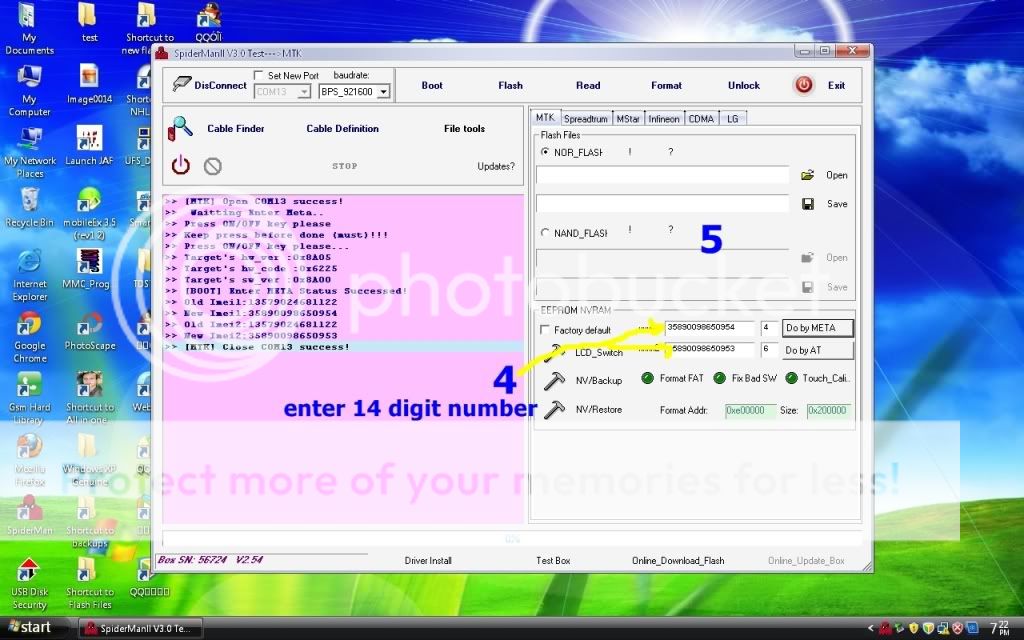The width and height of the screenshot is (1024, 640).
Task: Click the Windows start button
Action: (30, 627)
